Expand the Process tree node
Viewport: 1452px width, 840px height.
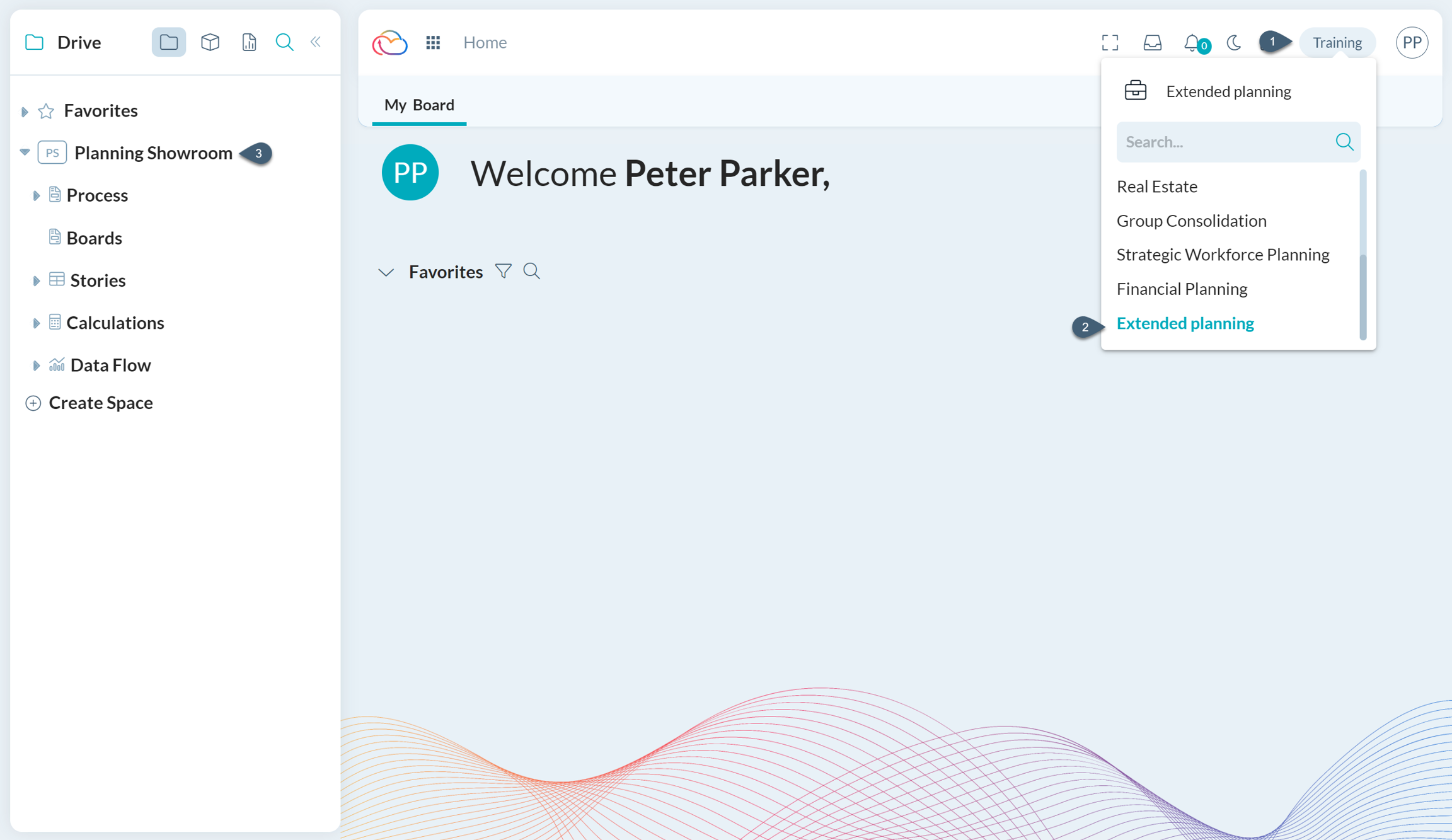36,195
